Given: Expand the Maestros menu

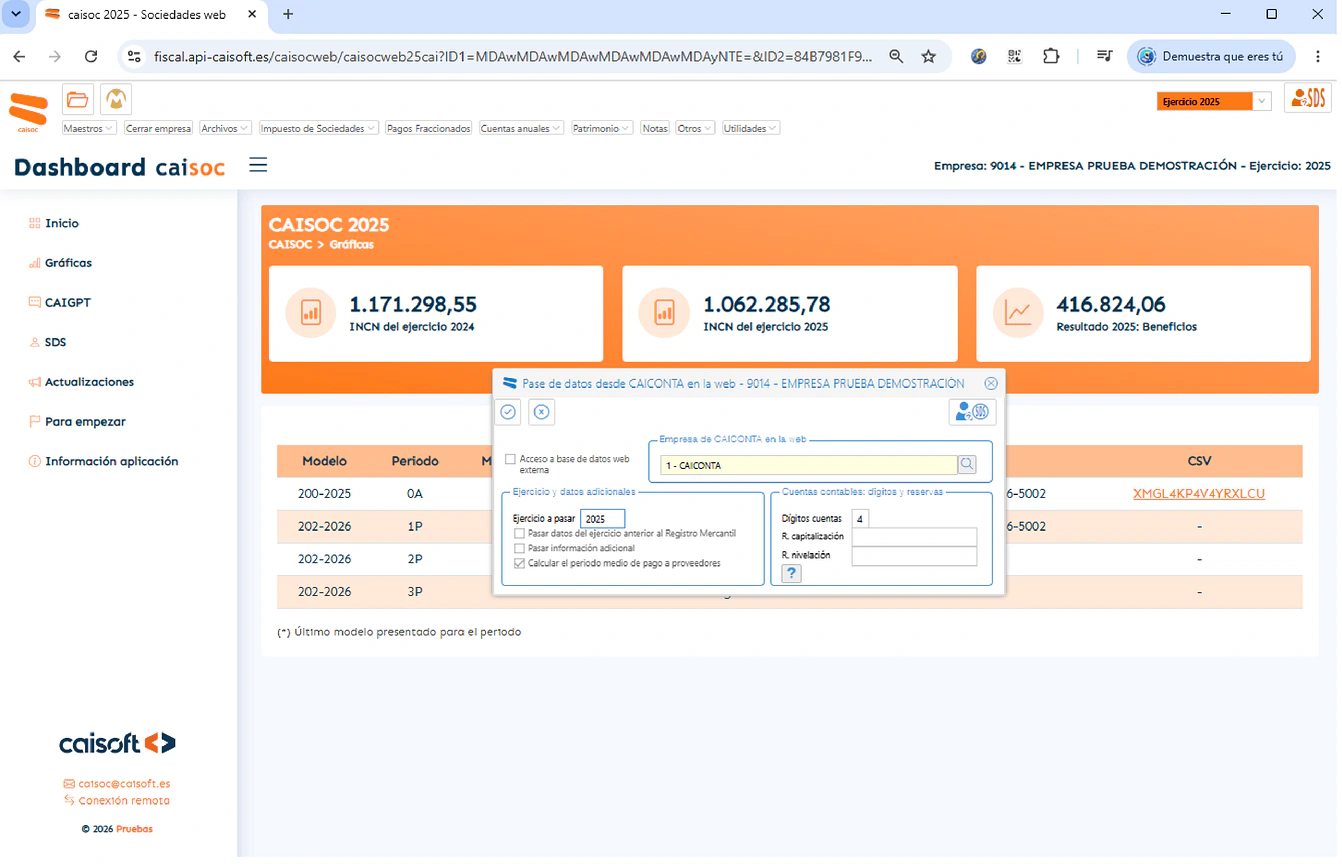Looking at the screenshot, I should click(x=89, y=128).
